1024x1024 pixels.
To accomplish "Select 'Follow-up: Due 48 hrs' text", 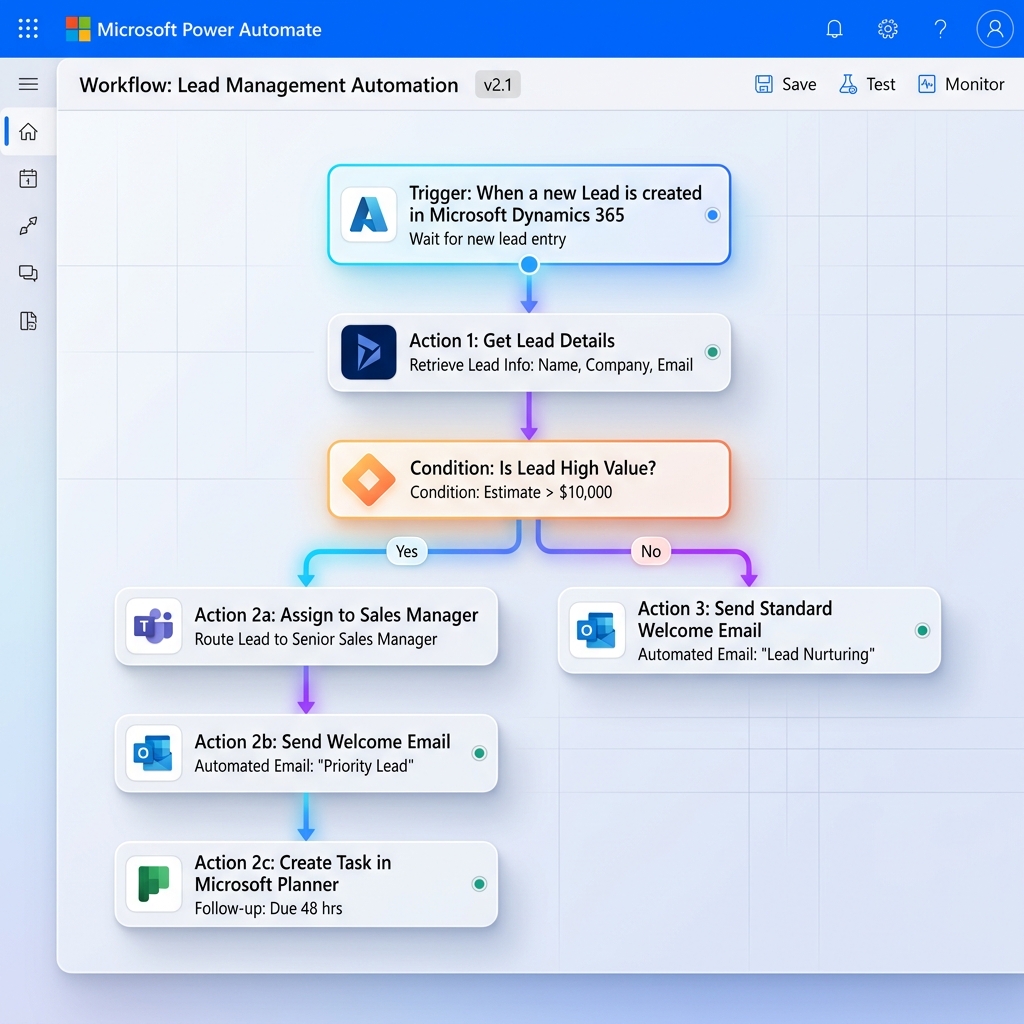I will [x=268, y=908].
